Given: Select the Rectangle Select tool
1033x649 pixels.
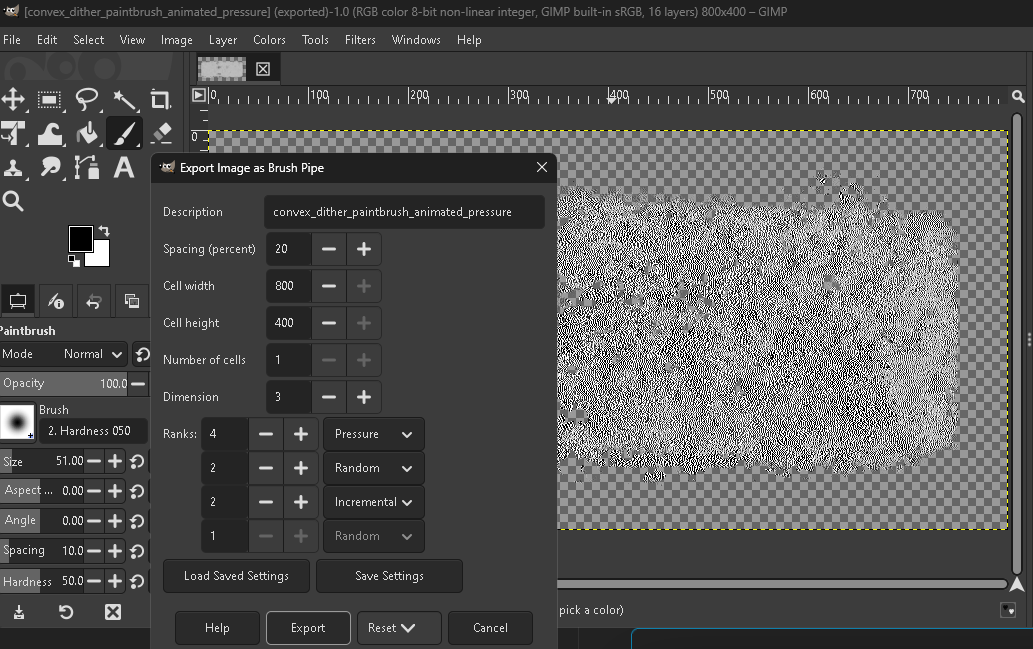Looking at the screenshot, I should pyautogui.click(x=50, y=99).
